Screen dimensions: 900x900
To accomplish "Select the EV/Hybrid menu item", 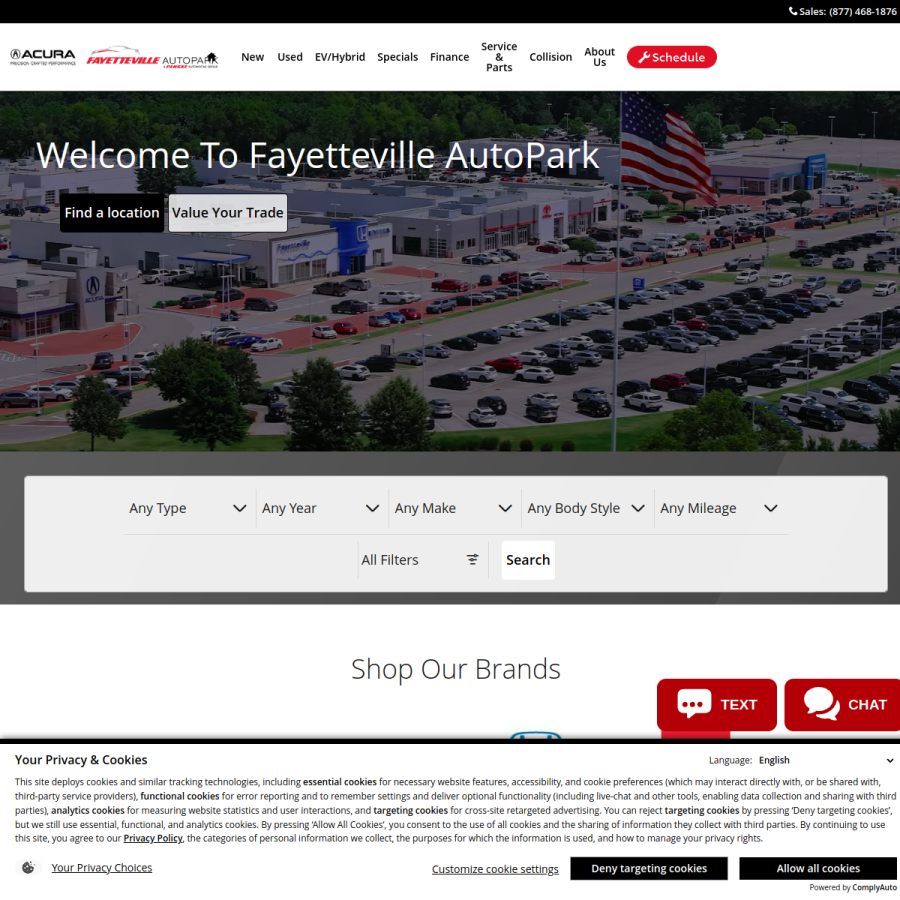I will [340, 57].
